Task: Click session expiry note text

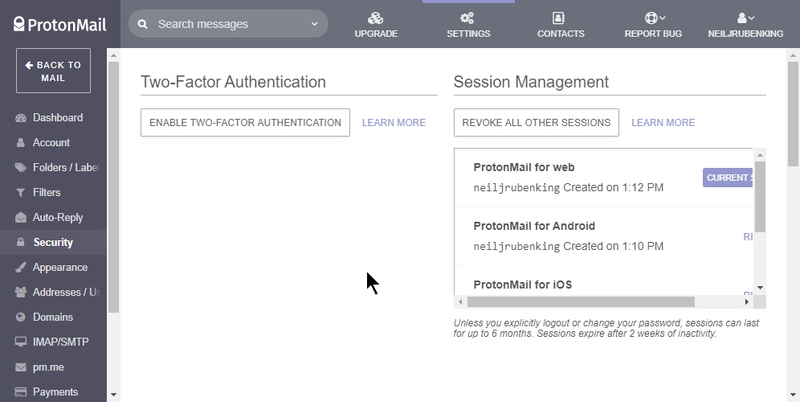Action: pyautogui.click(x=606, y=328)
